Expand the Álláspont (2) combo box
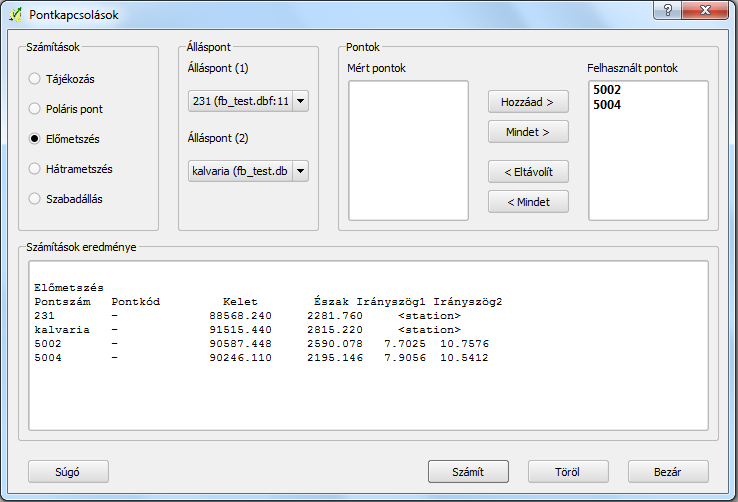The height and width of the screenshot is (502, 738). [x=248, y=171]
